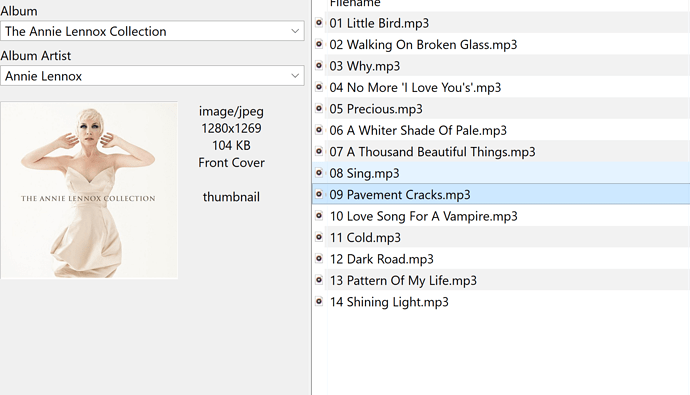Click the file icon beside 02 Walking On Broken Glass.mp3

[319, 44]
